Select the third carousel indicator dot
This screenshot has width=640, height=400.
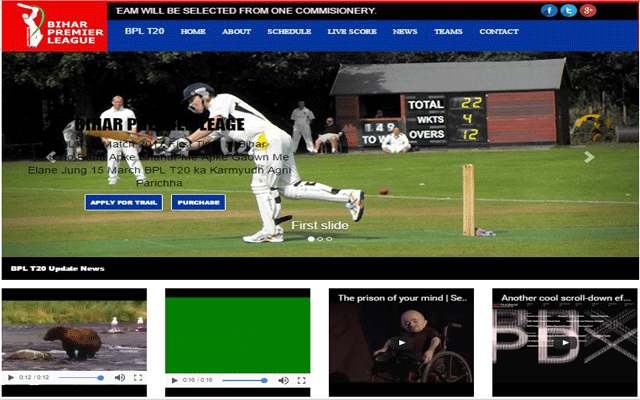pos(329,239)
